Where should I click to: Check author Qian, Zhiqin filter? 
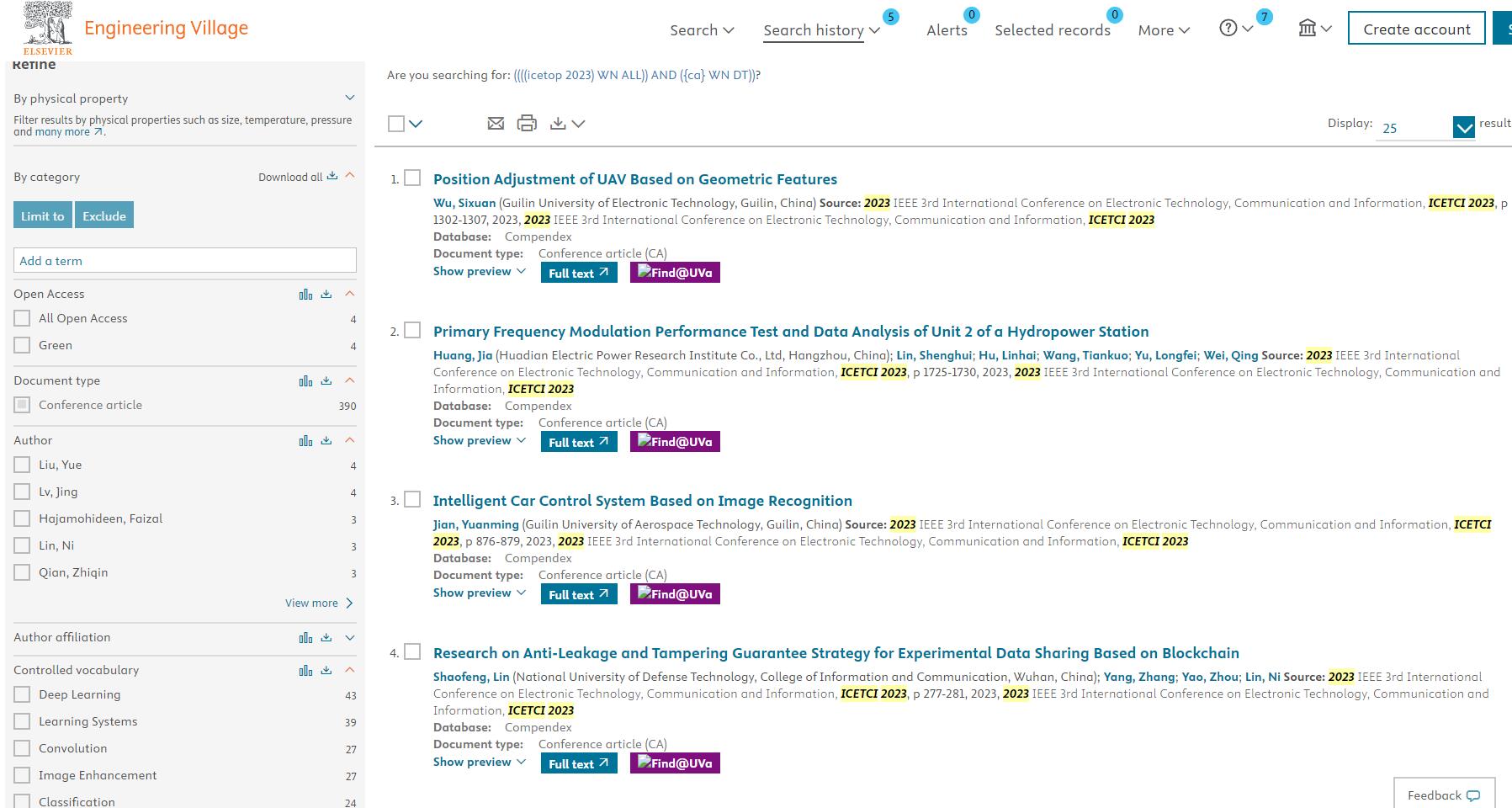pyautogui.click(x=22, y=572)
